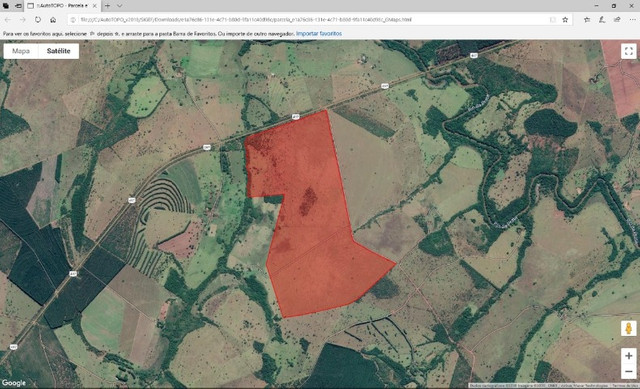Open the share page icon
This screenshot has width=640, height=389.
[x=617, y=20]
